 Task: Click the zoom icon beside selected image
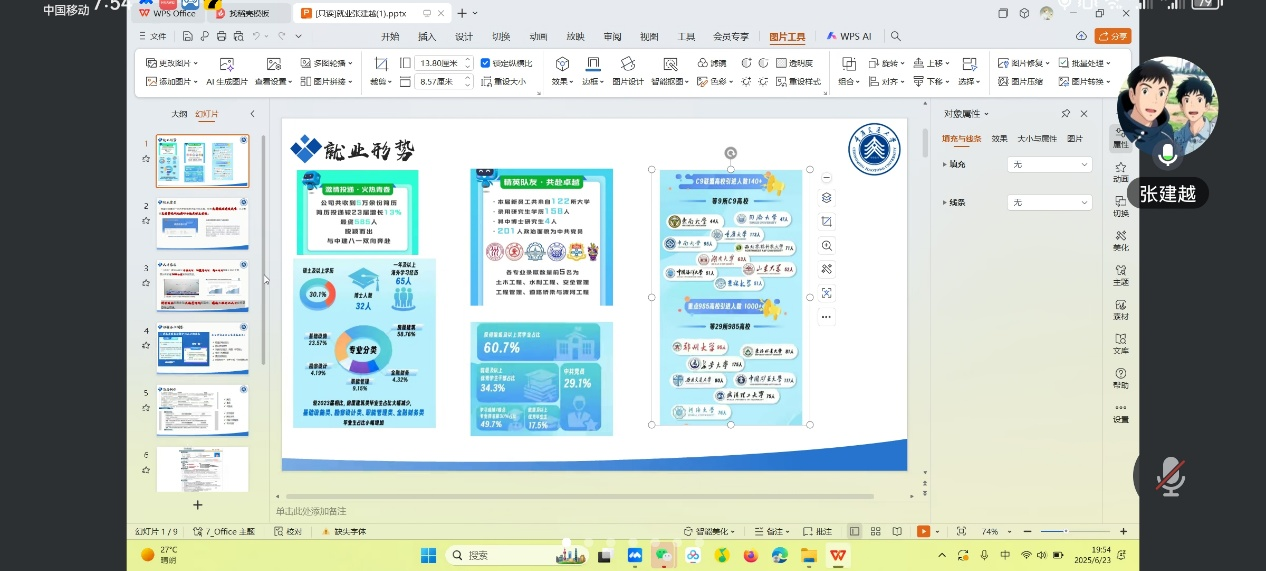click(x=826, y=245)
